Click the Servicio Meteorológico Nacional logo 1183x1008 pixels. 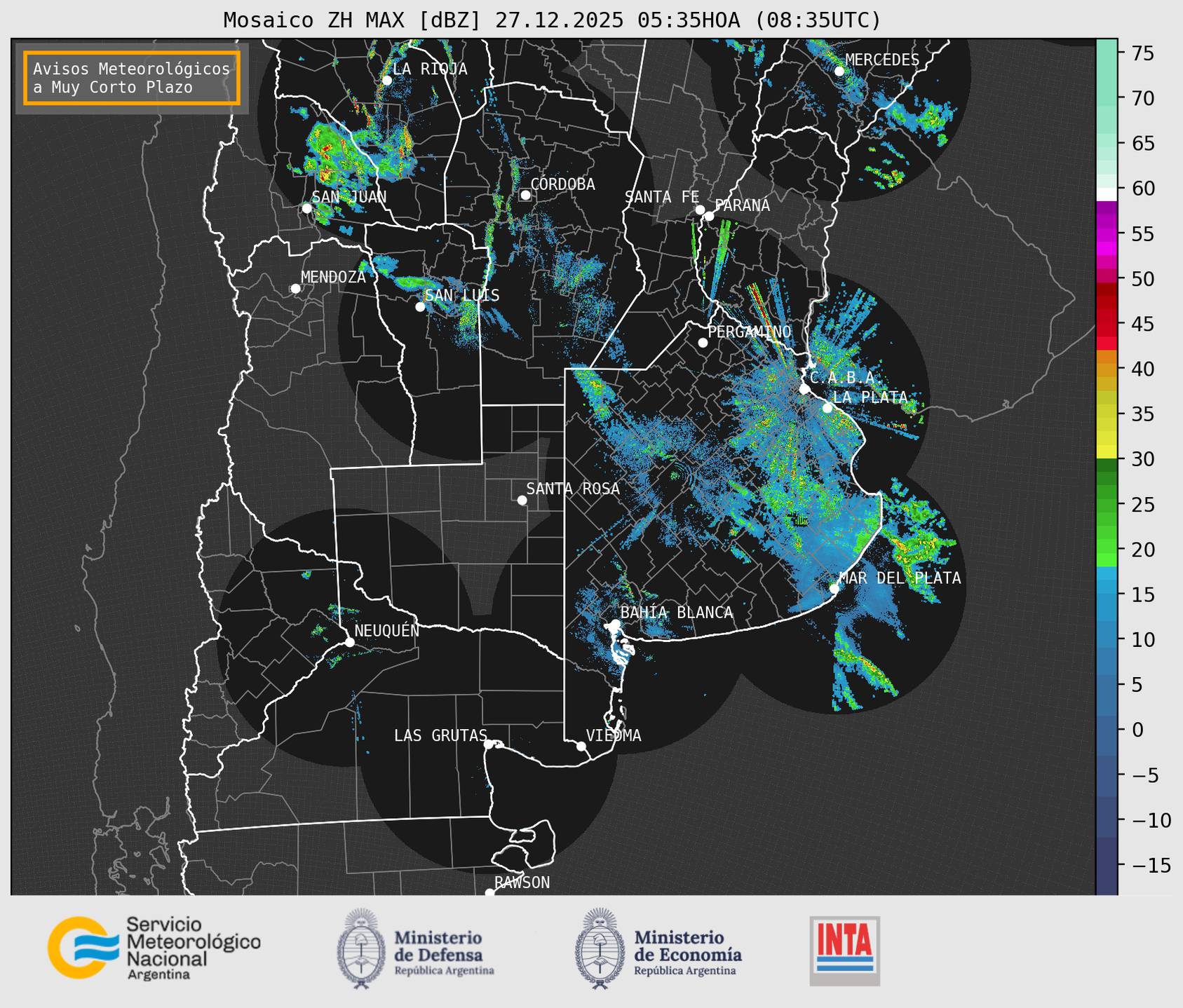[x=154, y=948]
